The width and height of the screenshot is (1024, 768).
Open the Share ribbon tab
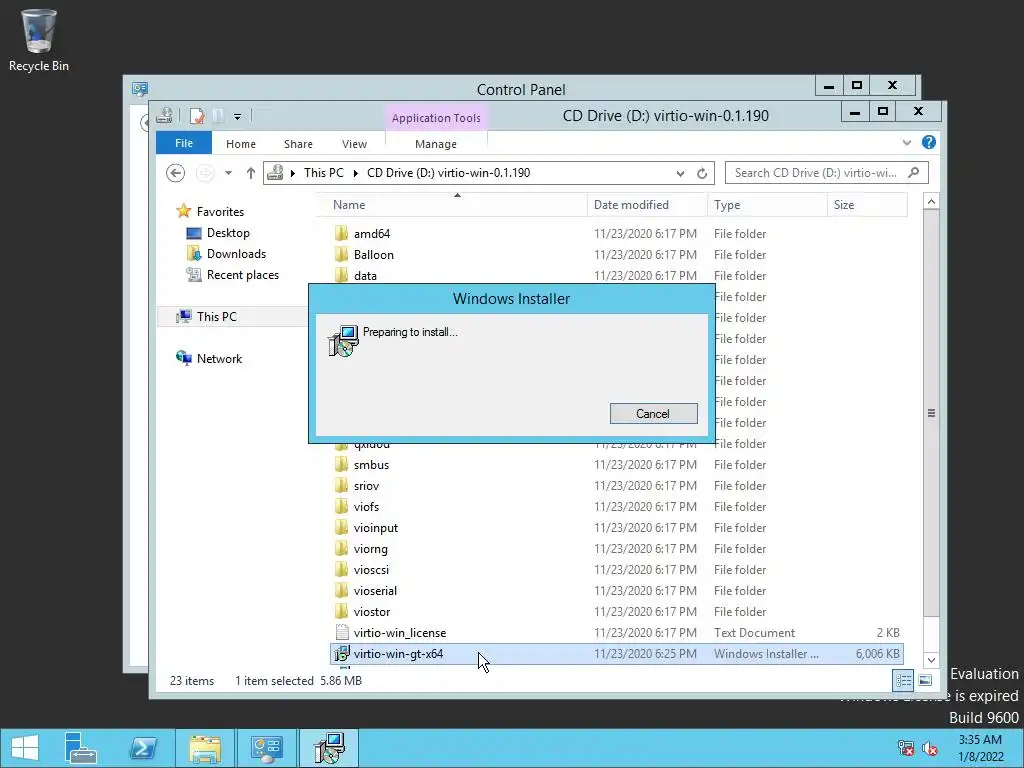coord(298,144)
